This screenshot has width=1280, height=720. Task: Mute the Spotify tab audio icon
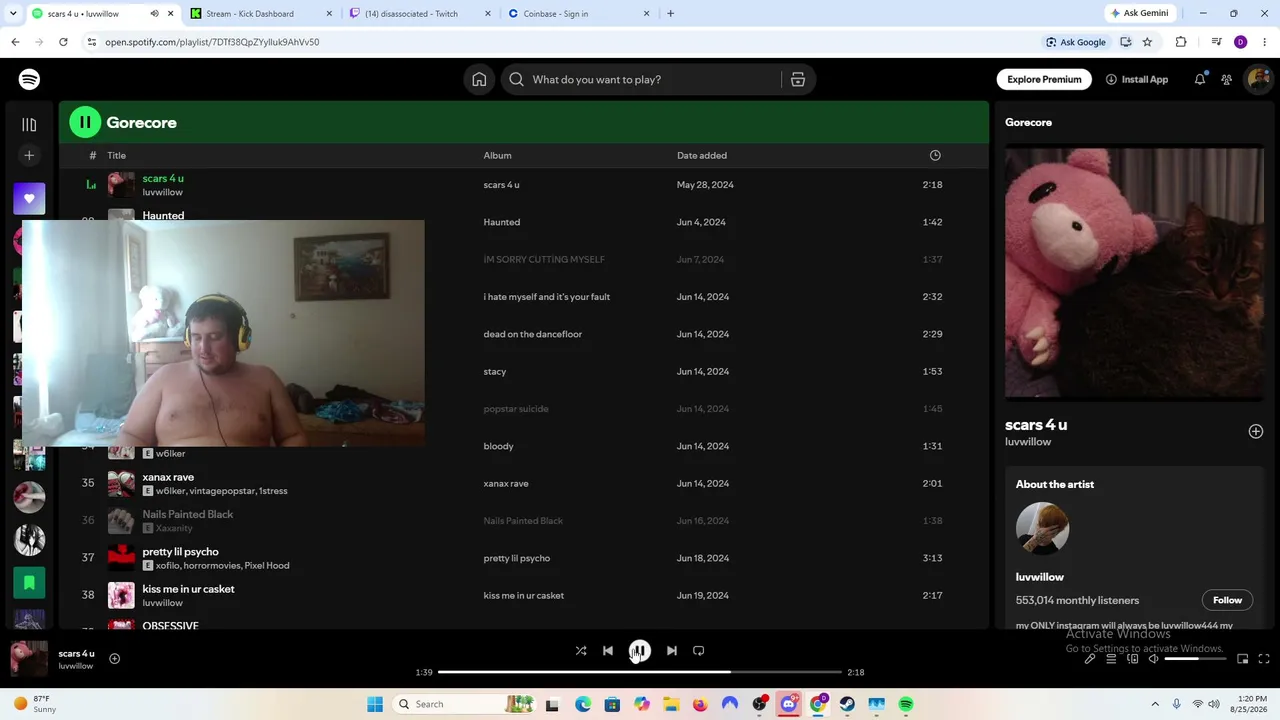[x=154, y=14]
